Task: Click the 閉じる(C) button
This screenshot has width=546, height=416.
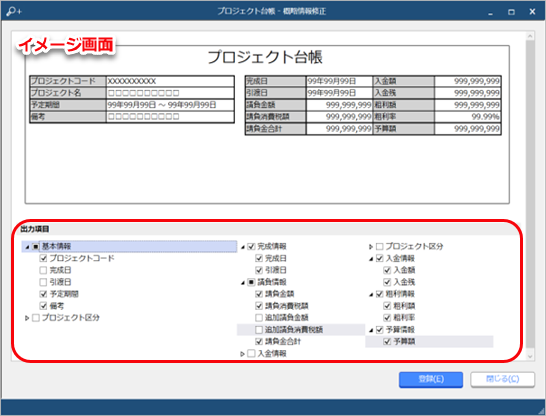Action: [x=502, y=379]
